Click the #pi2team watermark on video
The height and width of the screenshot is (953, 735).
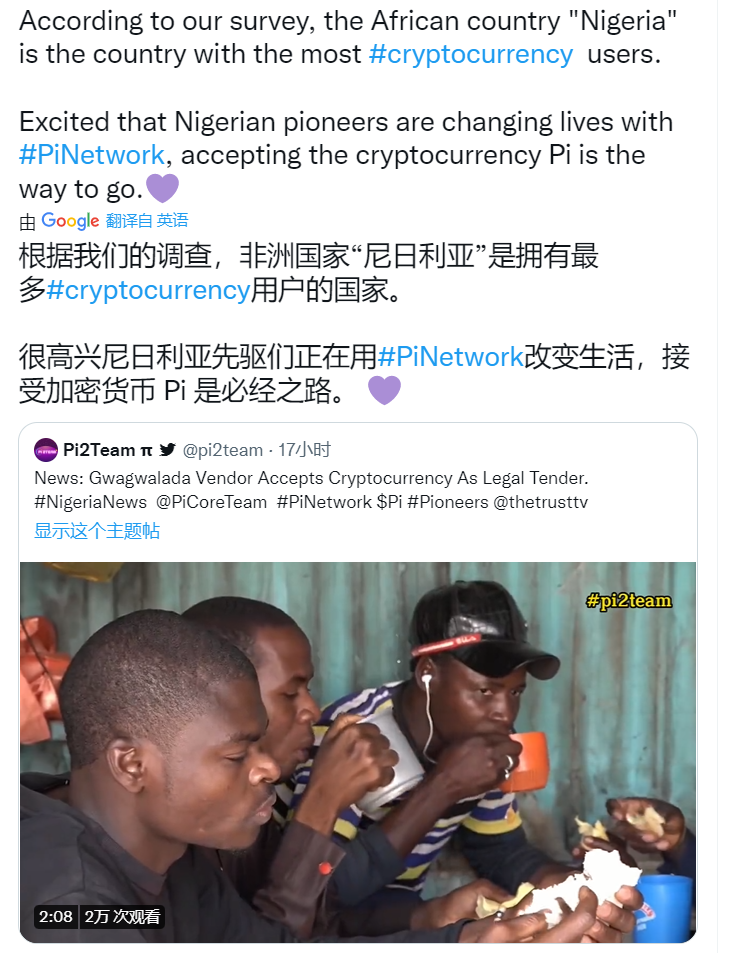point(629,600)
